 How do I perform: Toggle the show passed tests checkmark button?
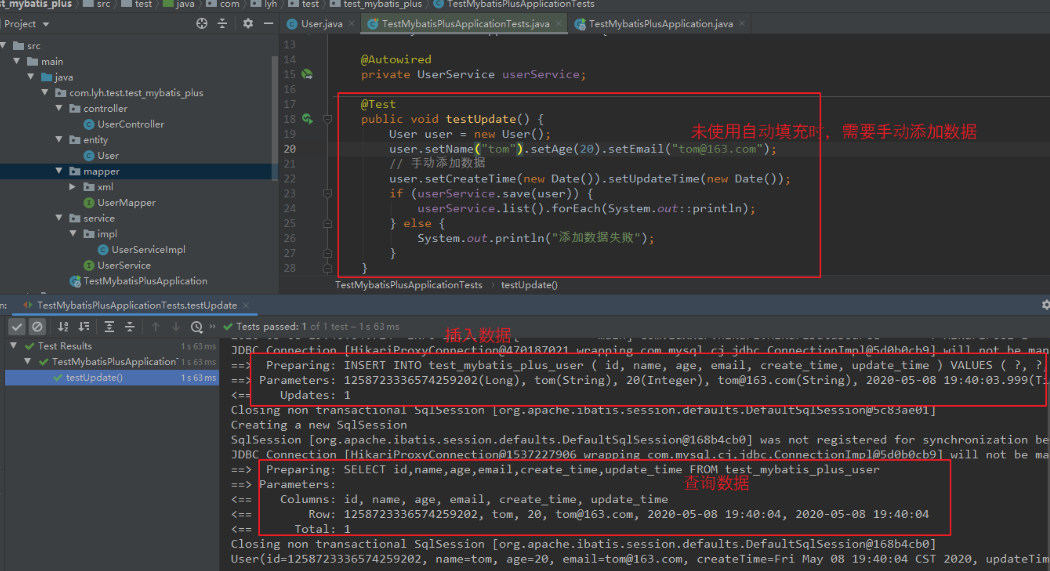[17, 326]
